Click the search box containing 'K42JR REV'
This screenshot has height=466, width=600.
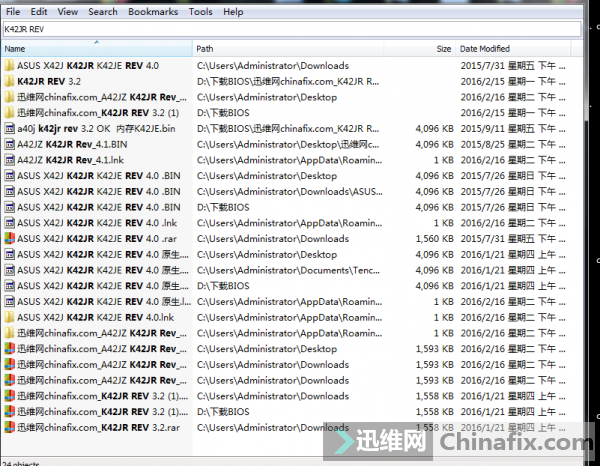click(292, 29)
